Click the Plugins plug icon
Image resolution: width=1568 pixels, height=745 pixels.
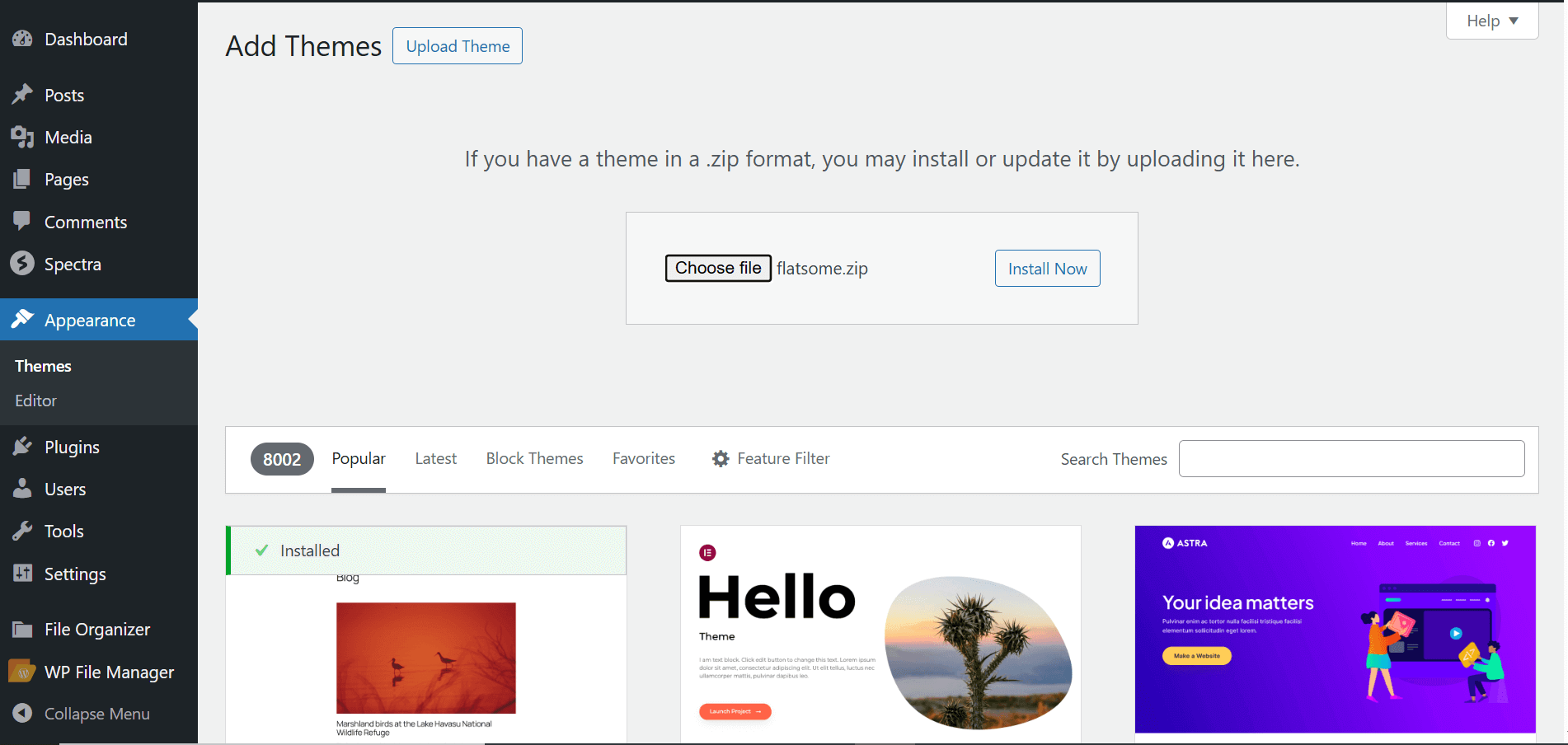pyautogui.click(x=22, y=447)
